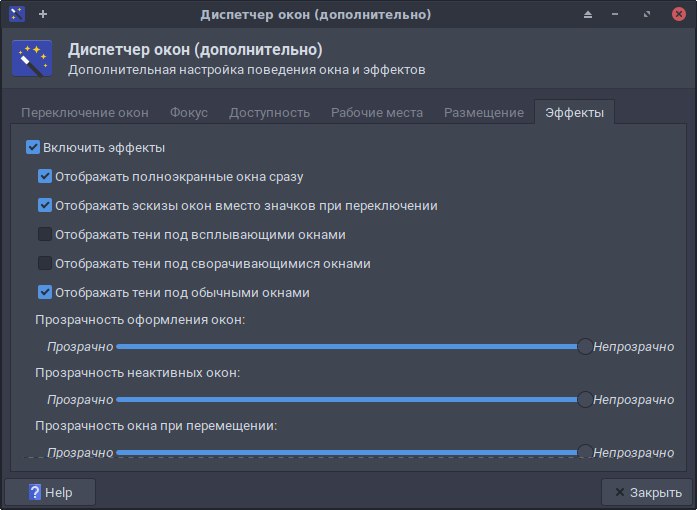Click the question mark Help icon
Screen dimensions: 697x510
34,492
